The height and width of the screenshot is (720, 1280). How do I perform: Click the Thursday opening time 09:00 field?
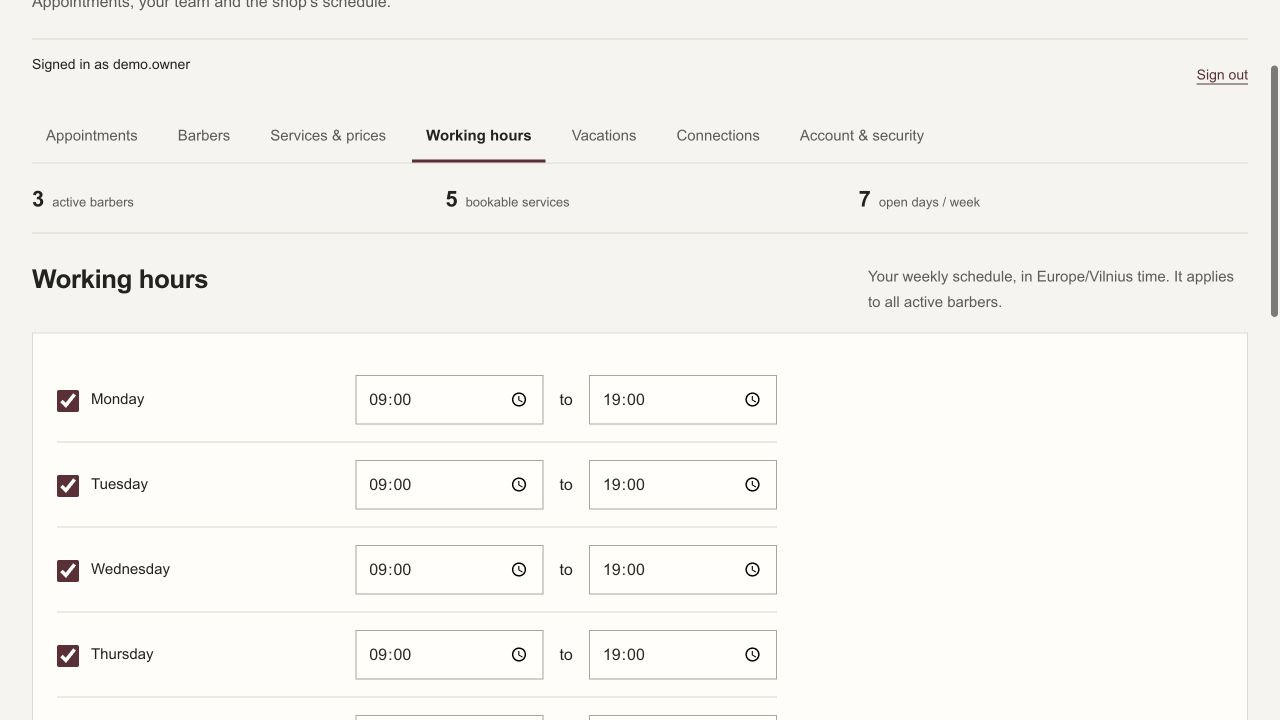tap(449, 655)
